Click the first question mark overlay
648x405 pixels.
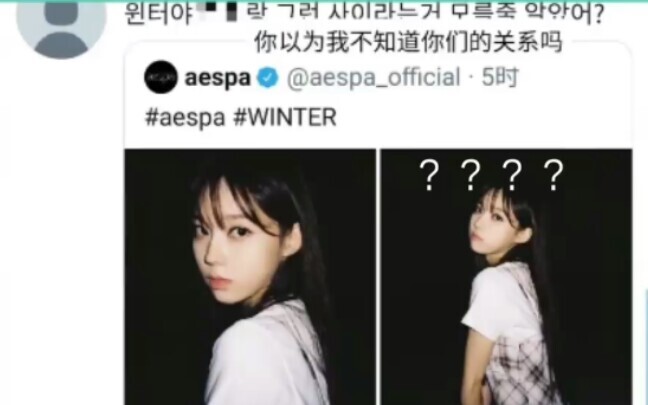429,175
